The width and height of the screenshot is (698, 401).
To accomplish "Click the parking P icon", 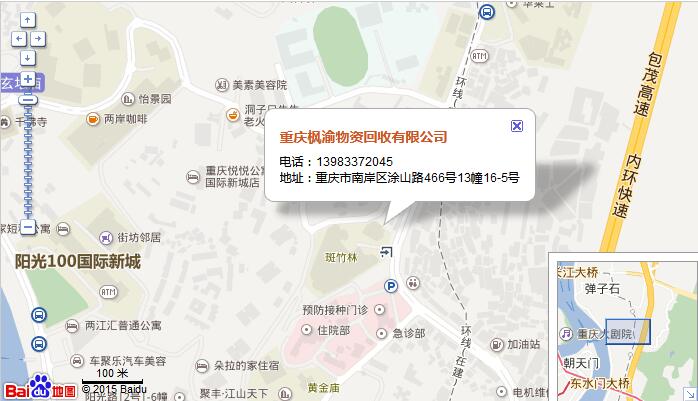I will 390,286.
